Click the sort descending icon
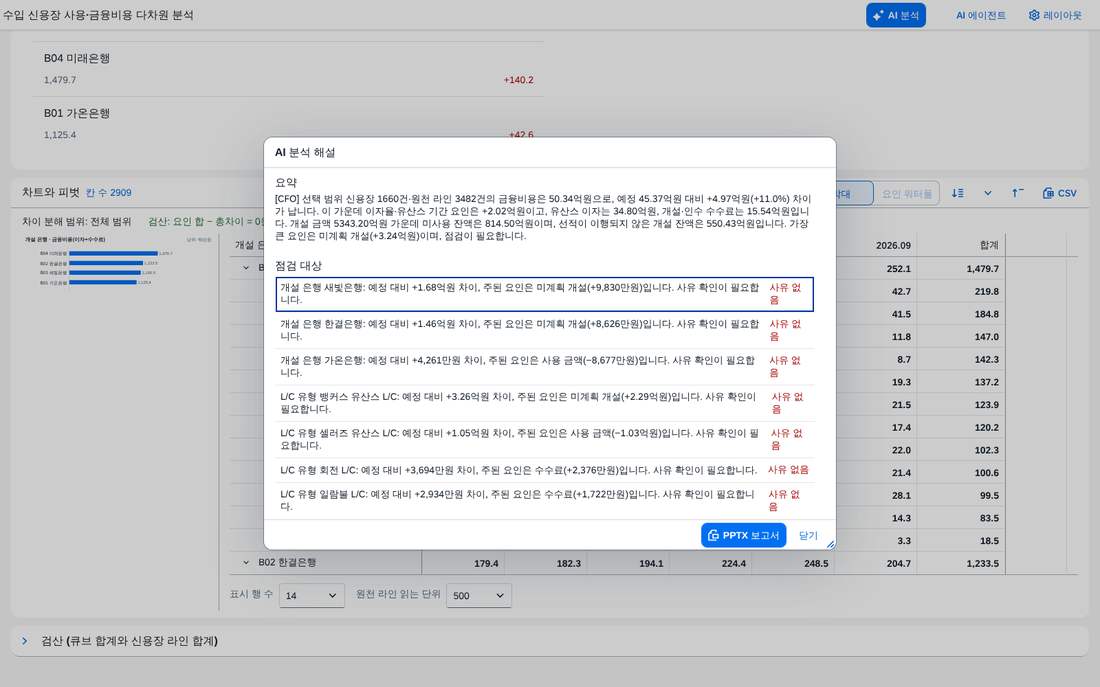This screenshot has width=1100, height=687. pyautogui.click(x=958, y=193)
